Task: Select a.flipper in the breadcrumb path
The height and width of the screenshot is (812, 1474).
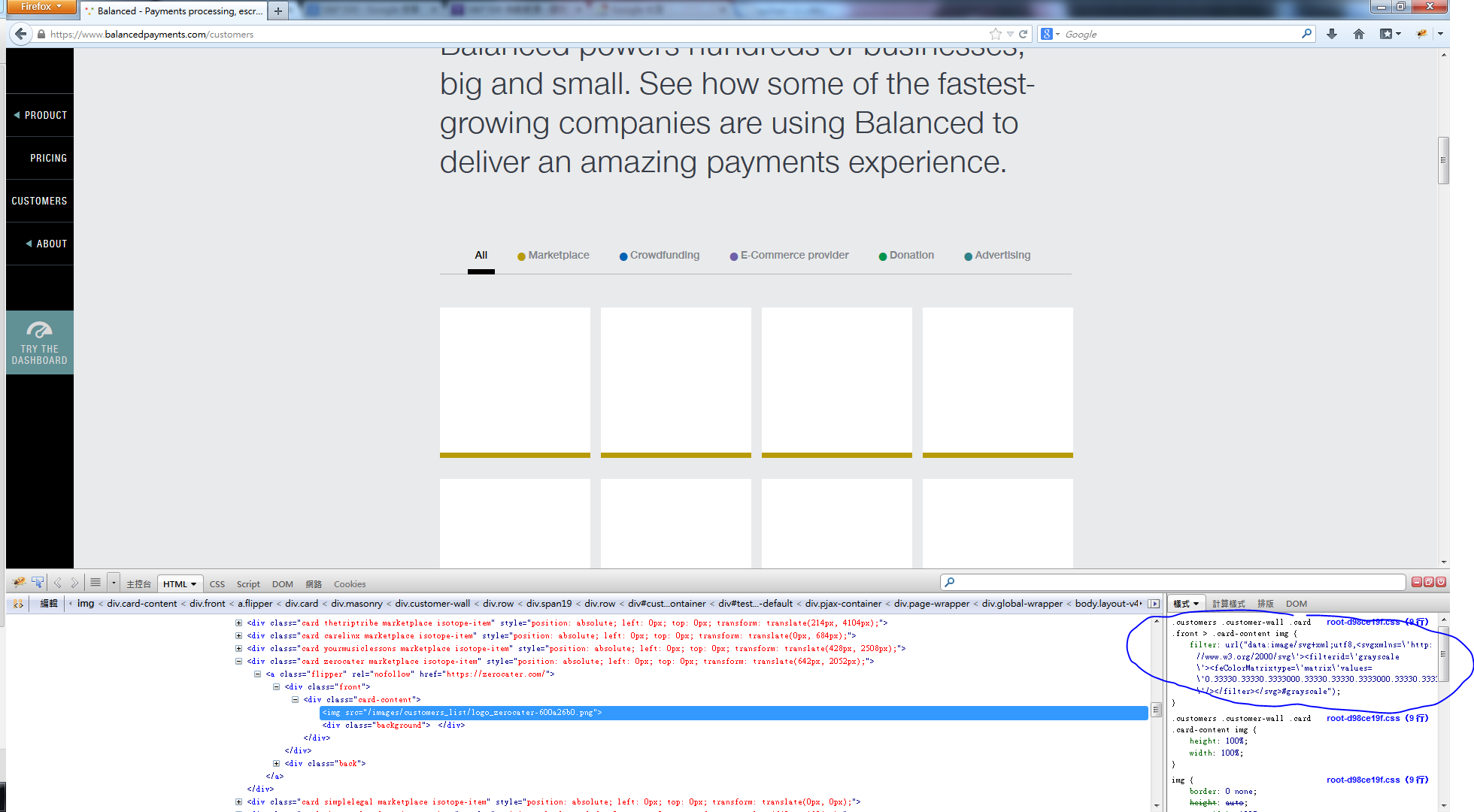Action: point(255,604)
